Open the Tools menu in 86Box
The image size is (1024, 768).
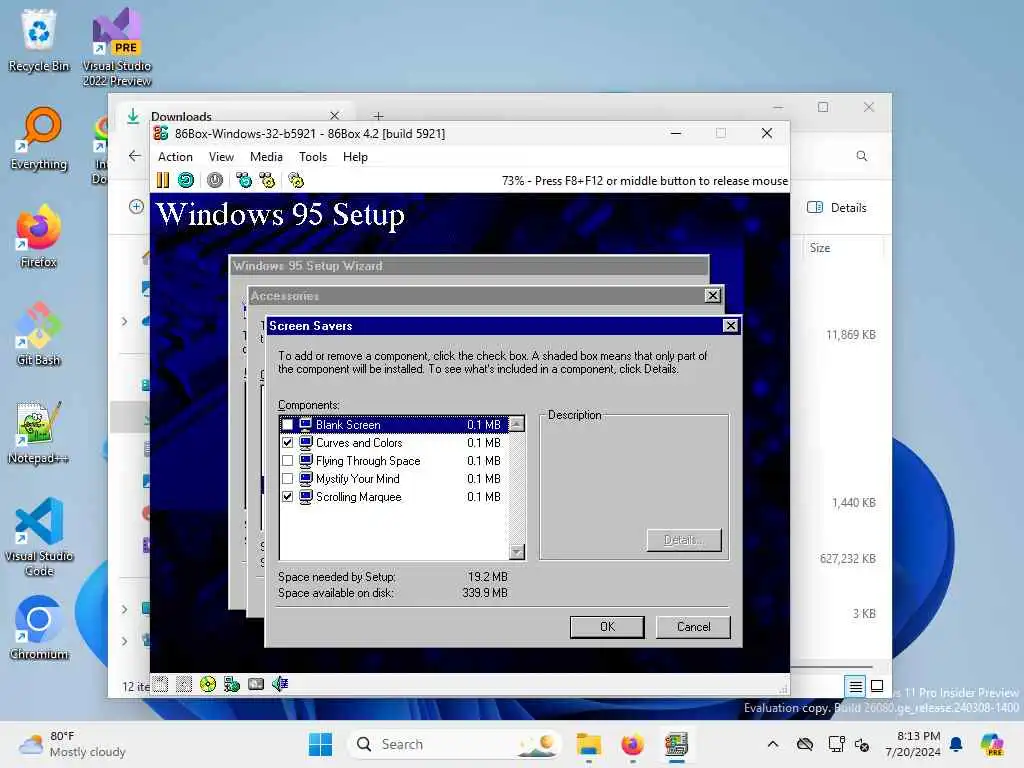(313, 157)
